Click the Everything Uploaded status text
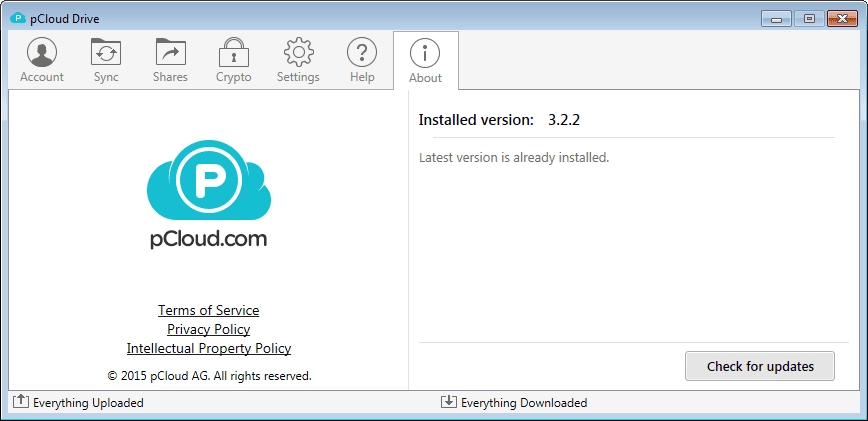This screenshot has width=868, height=421. point(88,403)
